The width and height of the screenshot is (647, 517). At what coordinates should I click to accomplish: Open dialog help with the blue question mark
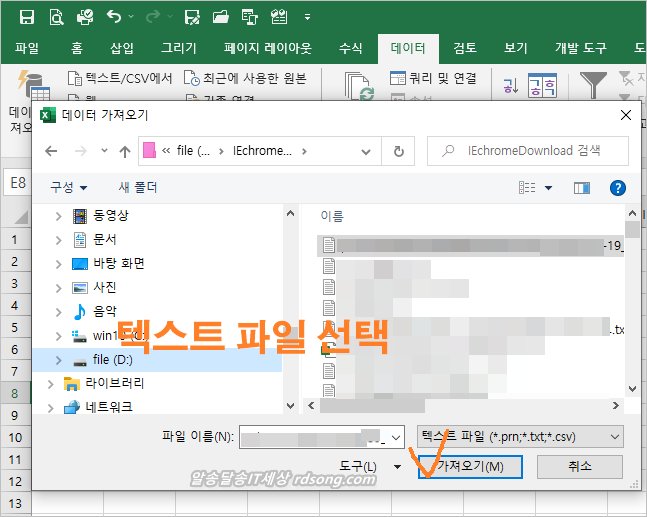point(617,187)
